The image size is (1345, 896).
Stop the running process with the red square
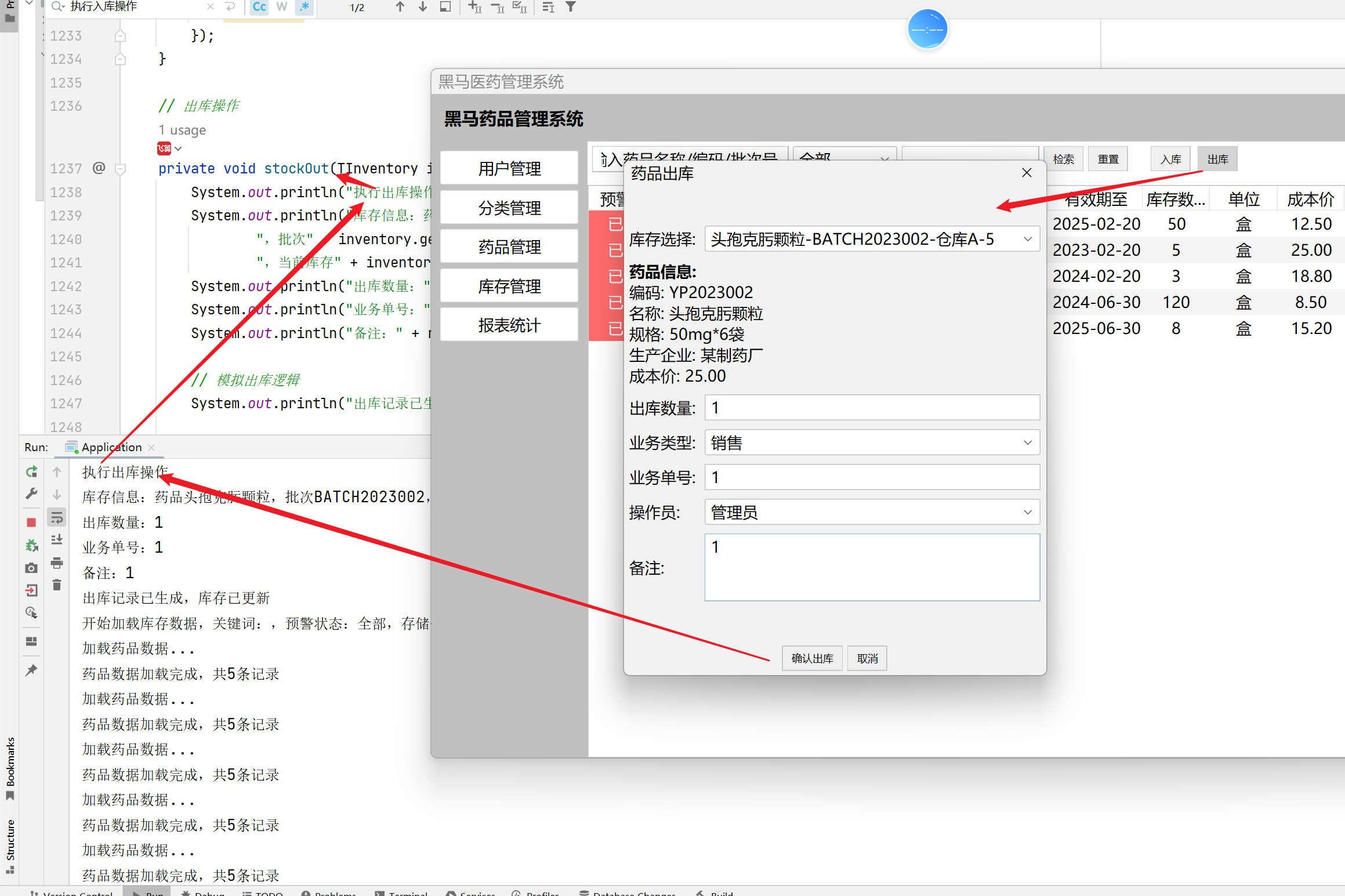(32, 523)
